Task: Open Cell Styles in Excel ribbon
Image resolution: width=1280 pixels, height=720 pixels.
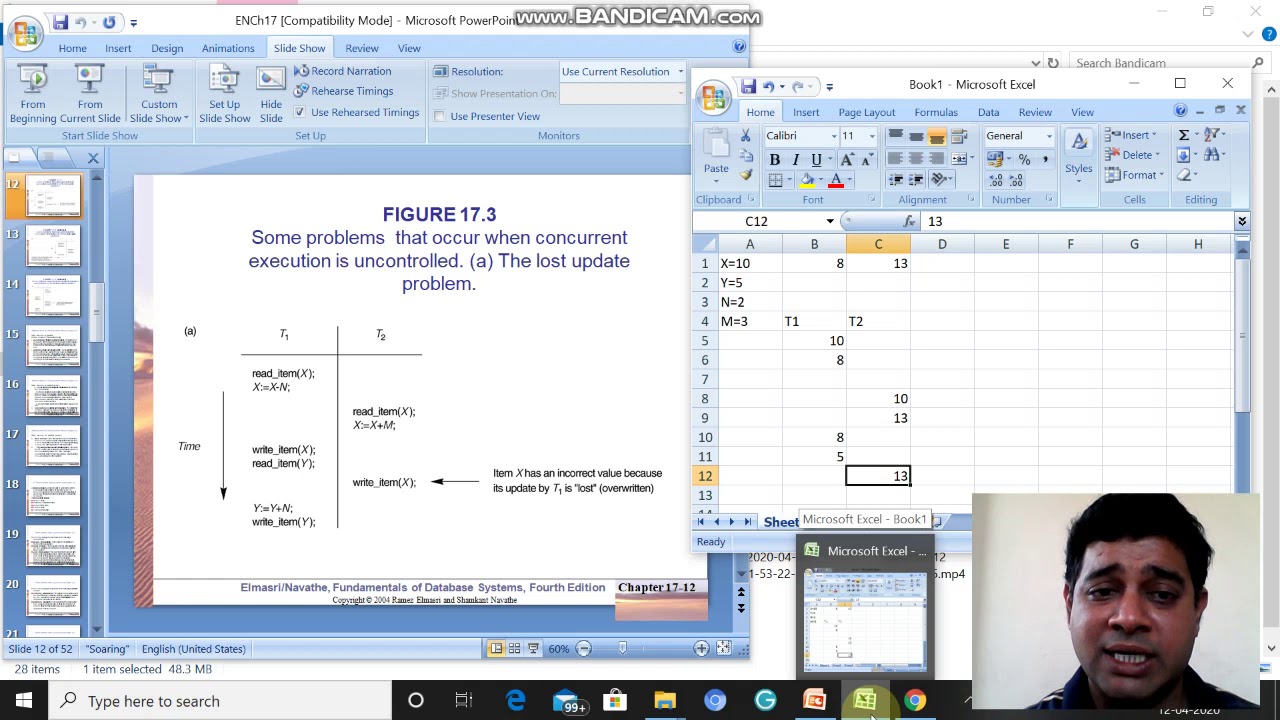Action: (1078, 156)
